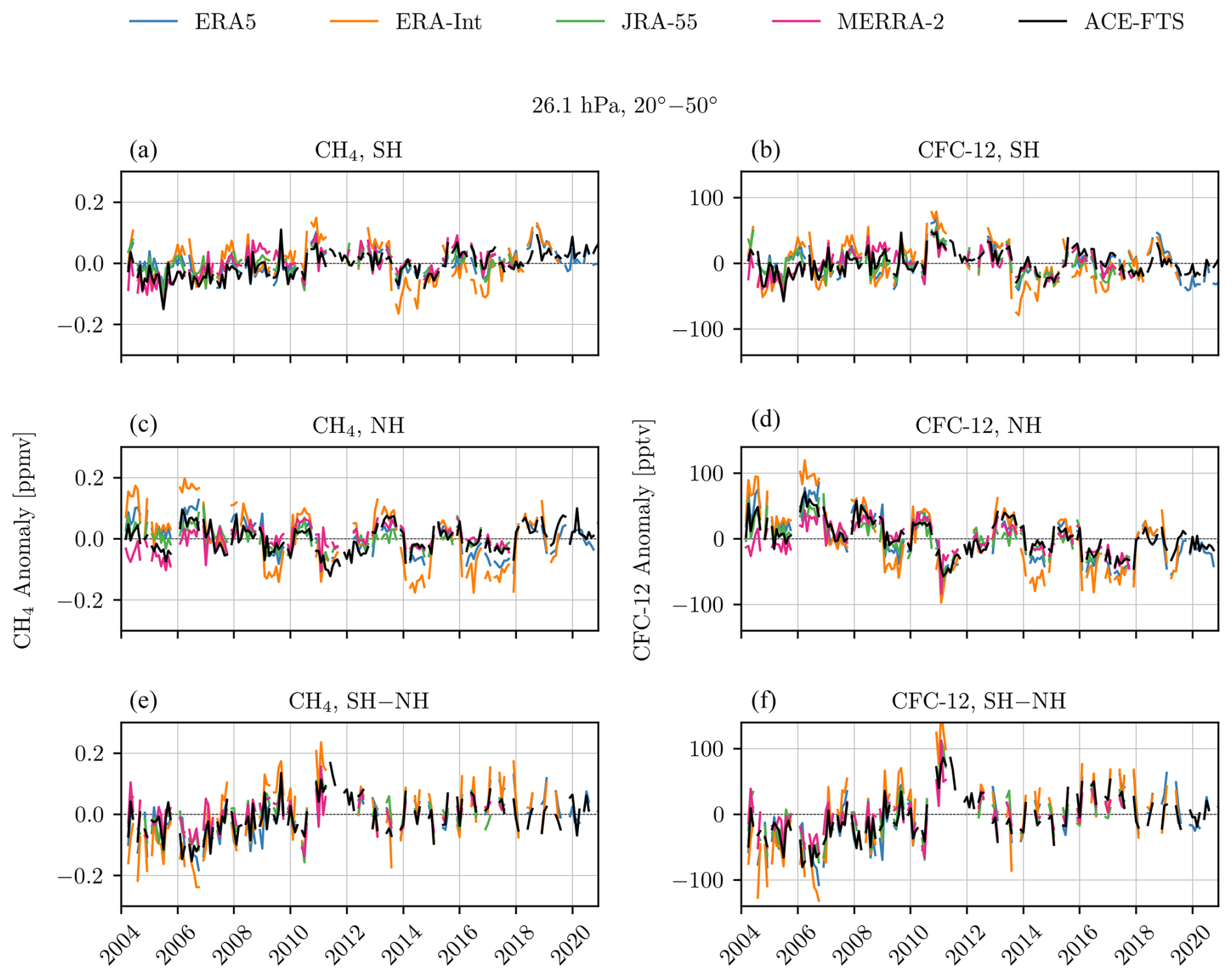Select the CH4, NH panel title

tap(359, 426)
